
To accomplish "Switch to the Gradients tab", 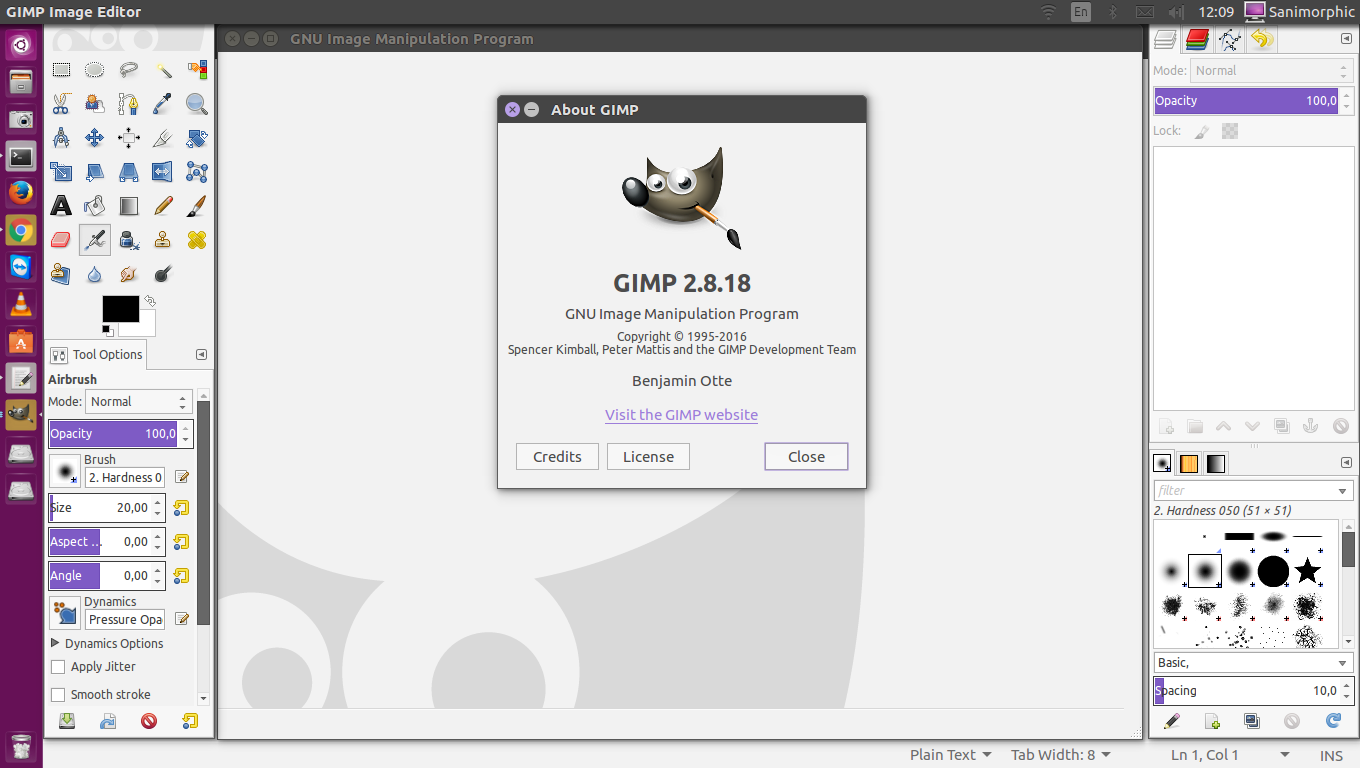I will point(1215,464).
